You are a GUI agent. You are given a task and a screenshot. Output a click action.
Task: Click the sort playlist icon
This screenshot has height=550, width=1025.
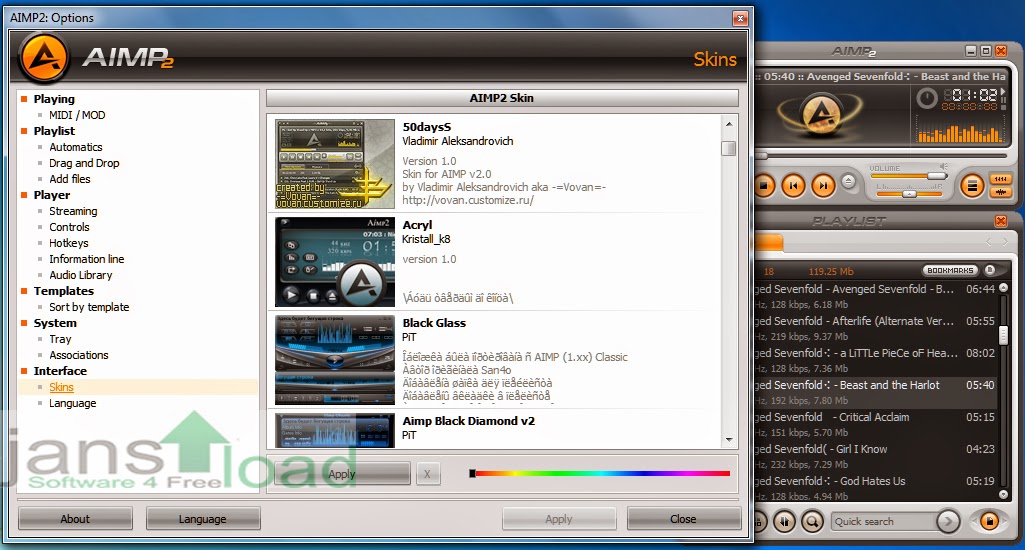pyautogui.click(x=784, y=521)
